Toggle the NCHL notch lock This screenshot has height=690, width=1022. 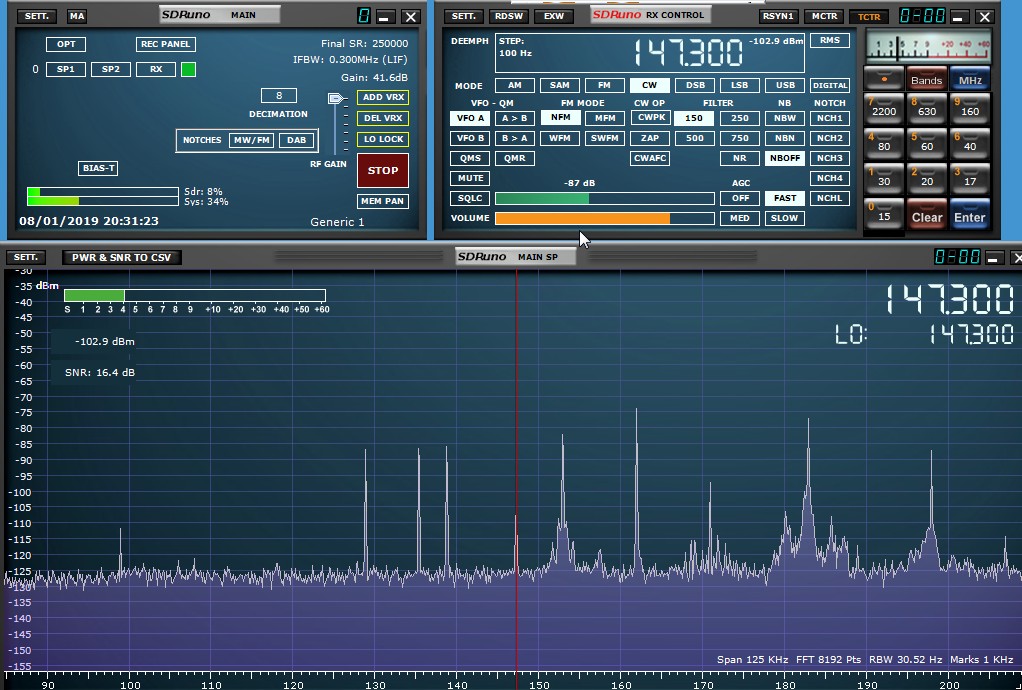[x=830, y=198]
